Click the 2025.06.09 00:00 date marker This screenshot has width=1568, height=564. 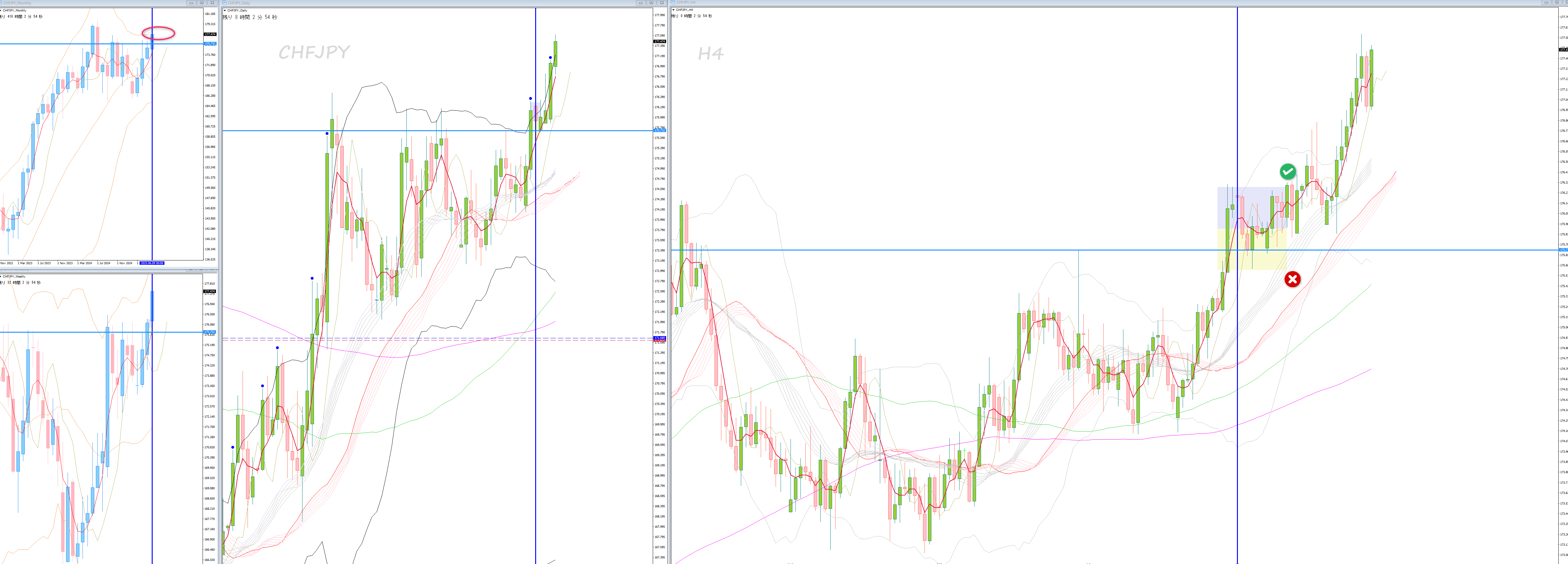pos(152,263)
